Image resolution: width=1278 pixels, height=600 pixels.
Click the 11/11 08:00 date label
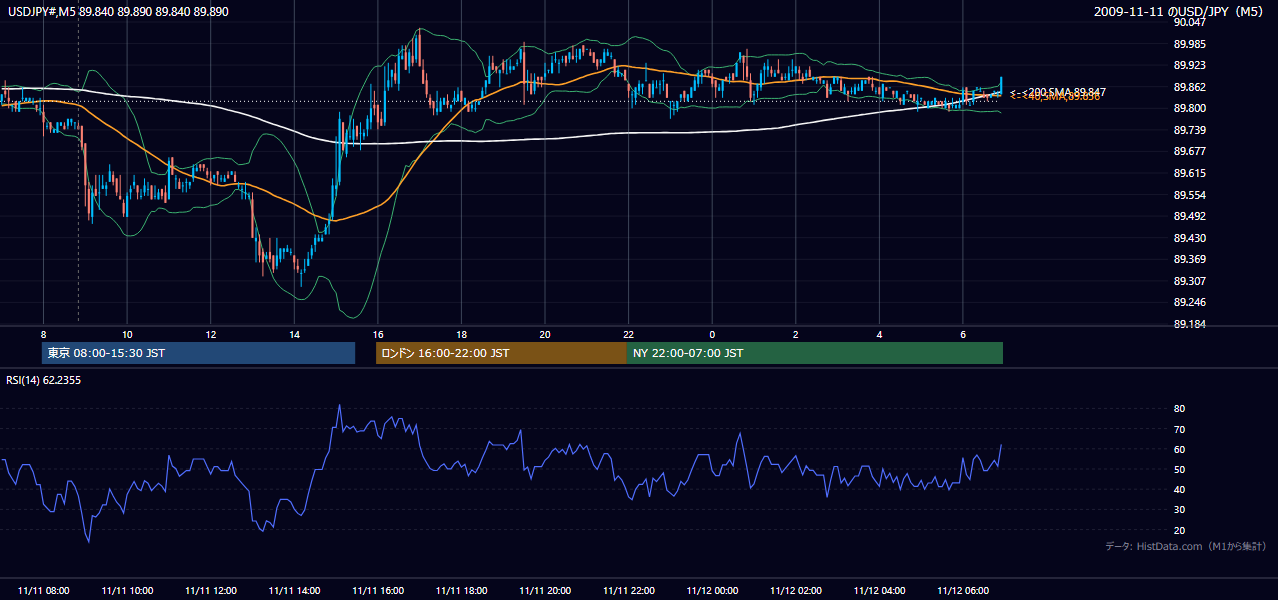tap(44, 591)
